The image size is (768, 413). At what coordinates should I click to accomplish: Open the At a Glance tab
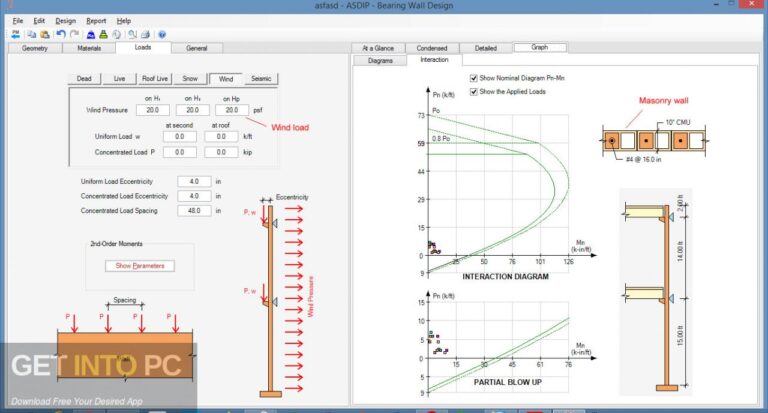click(378, 48)
